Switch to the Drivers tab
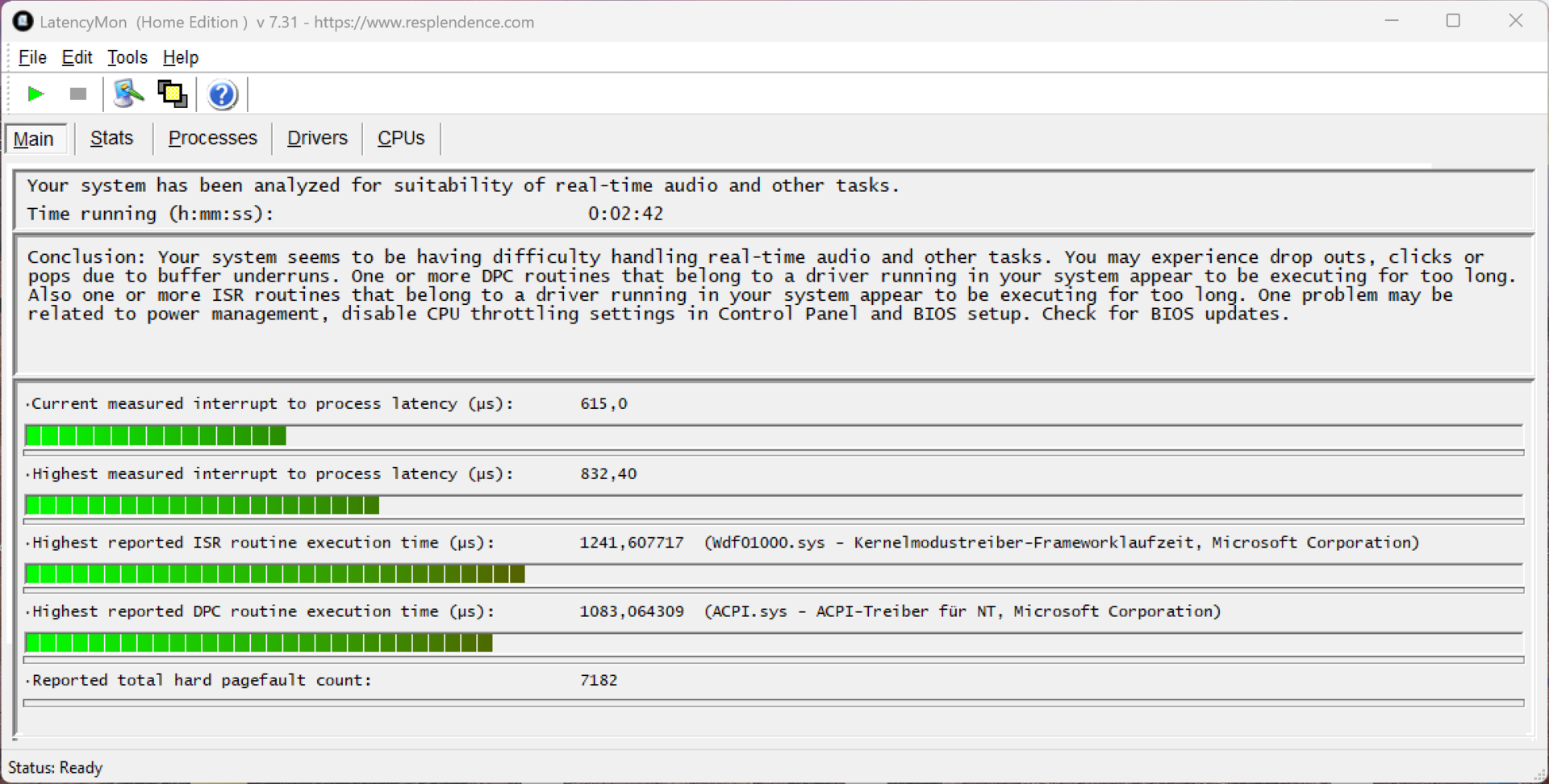This screenshot has height=784, width=1549. coord(317,138)
